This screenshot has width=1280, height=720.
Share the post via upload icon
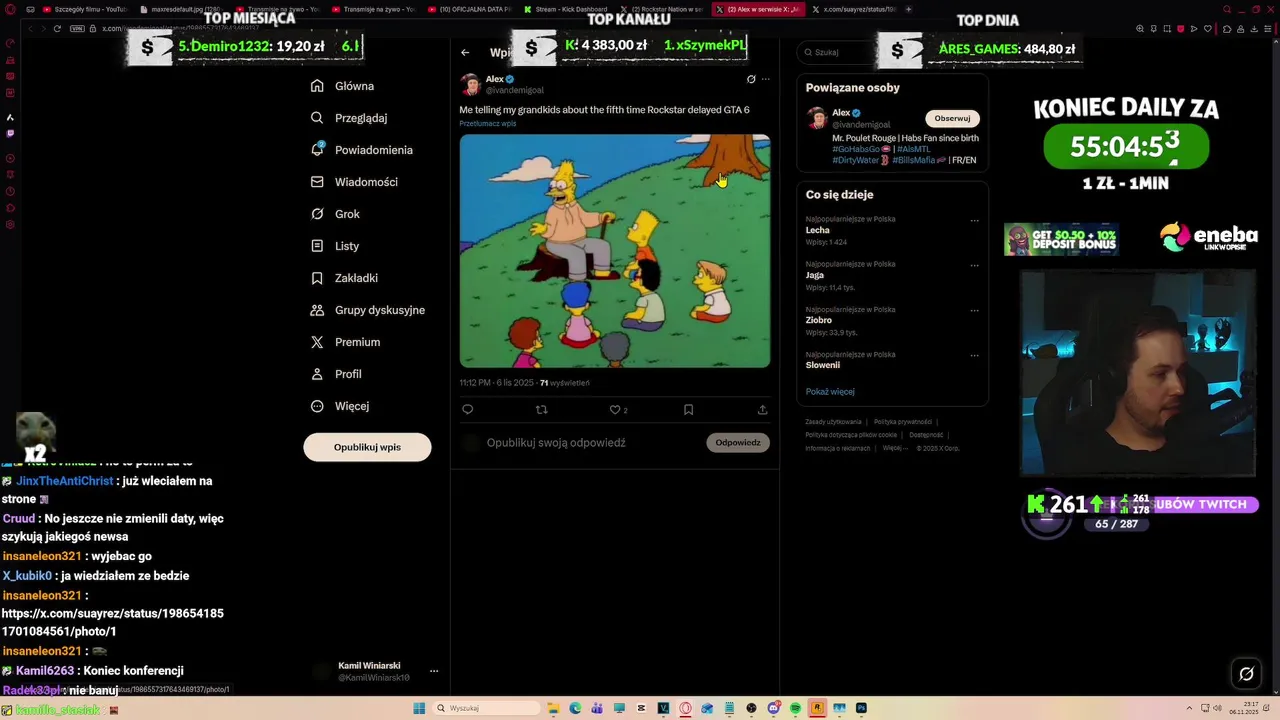click(x=762, y=409)
